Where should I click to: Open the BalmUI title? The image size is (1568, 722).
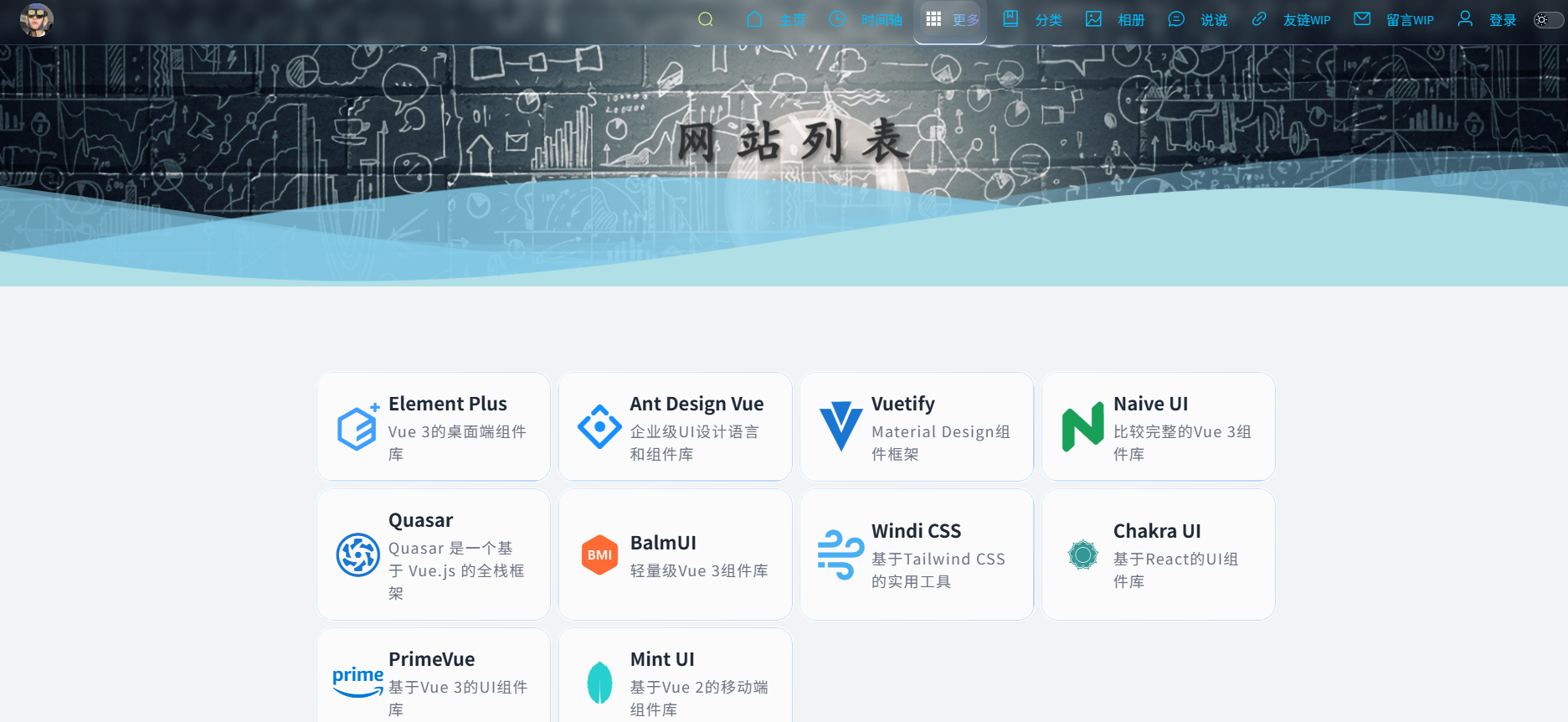663,543
